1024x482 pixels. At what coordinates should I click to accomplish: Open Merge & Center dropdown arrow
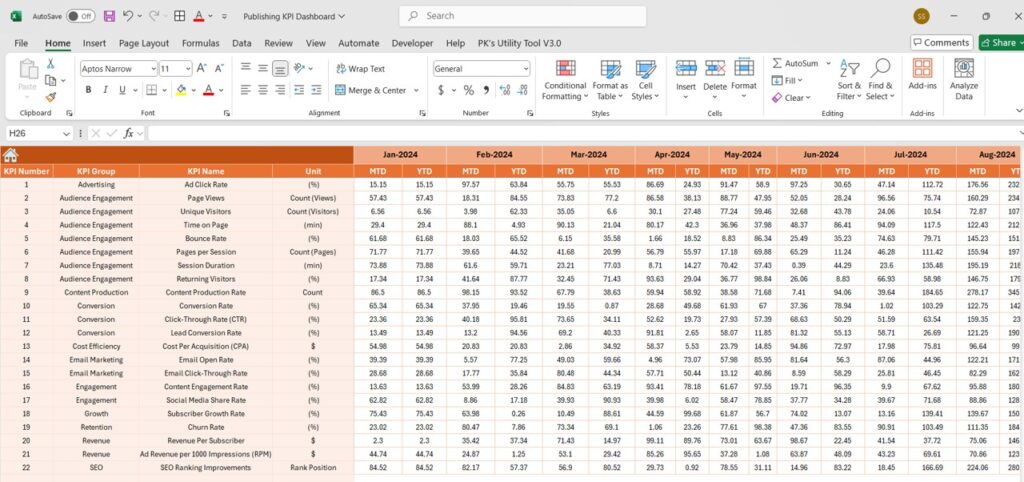416,90
